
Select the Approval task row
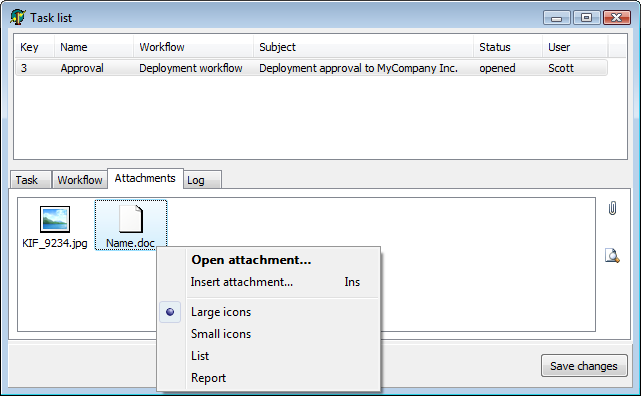click(x=311, y=68)
